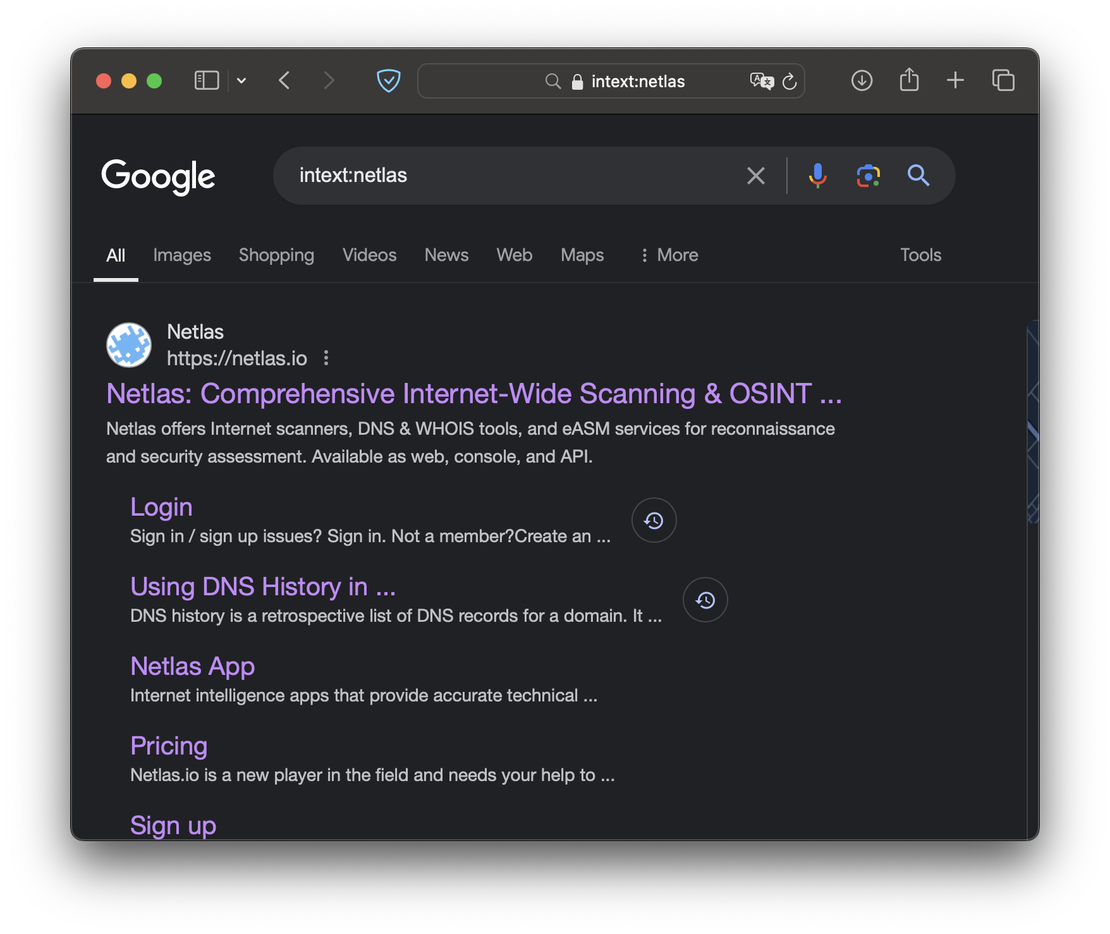Open the three-dot menu next to netlas.io

(x=325, y=357)
